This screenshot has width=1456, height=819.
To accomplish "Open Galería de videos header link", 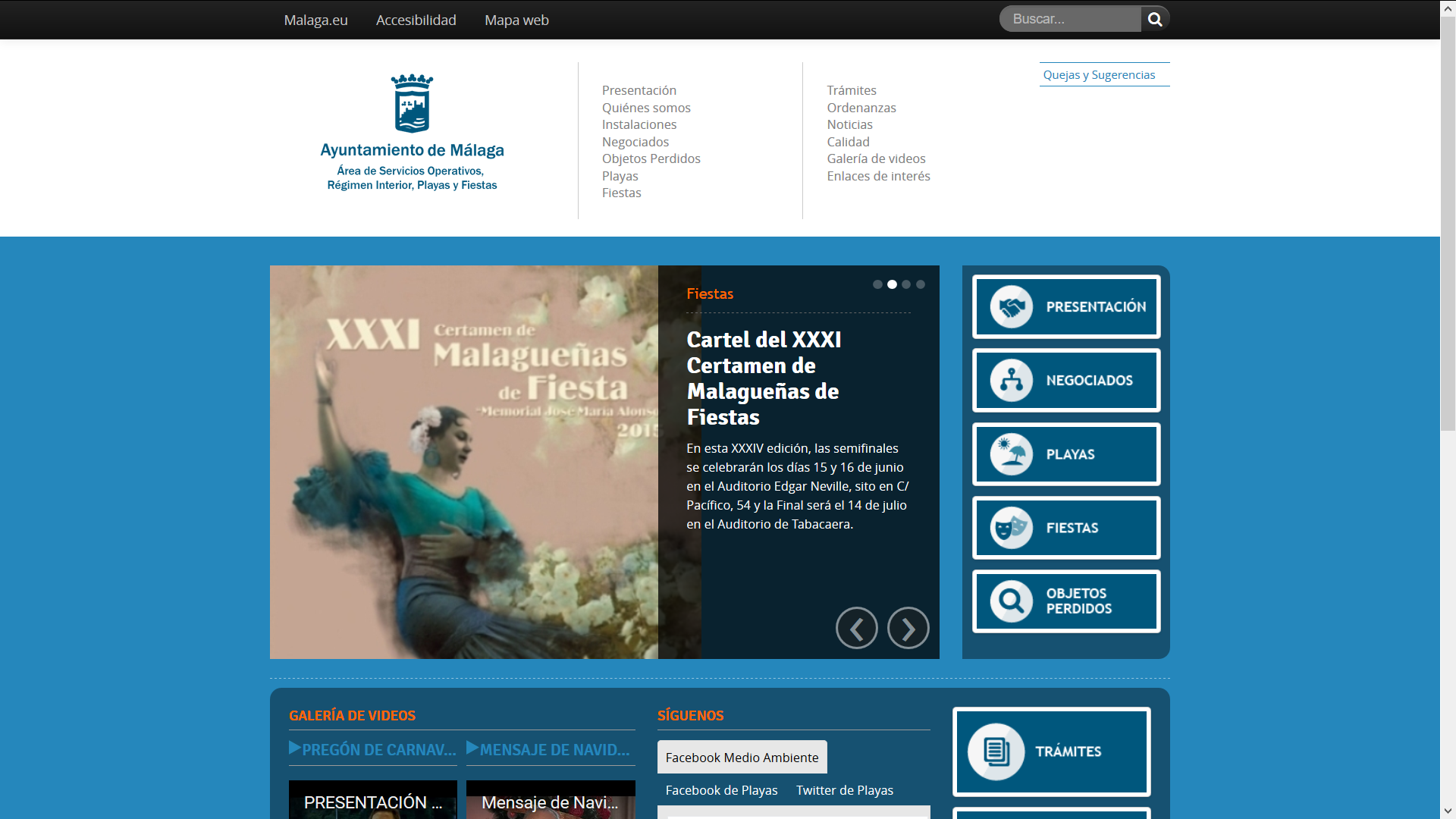I will click(x=876, y=158).
